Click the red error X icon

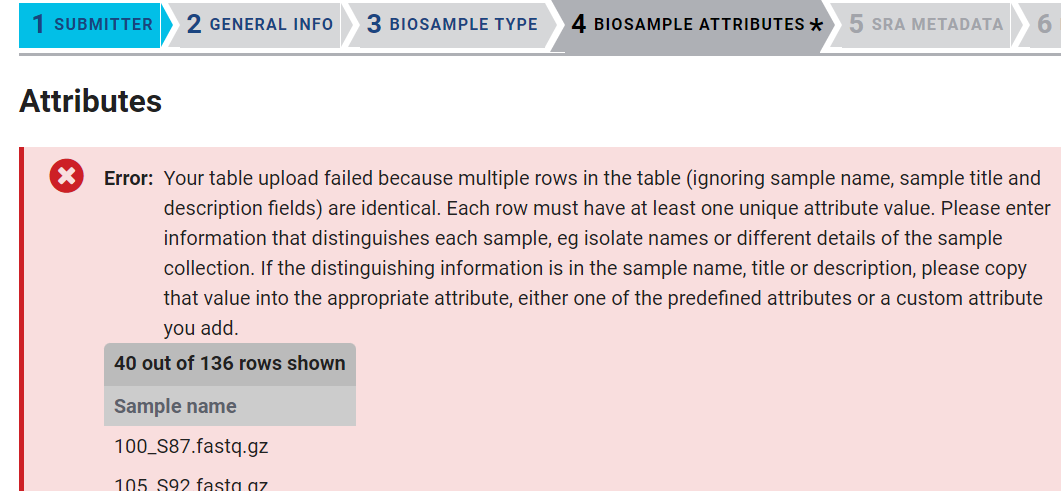(x=66, y=178)
